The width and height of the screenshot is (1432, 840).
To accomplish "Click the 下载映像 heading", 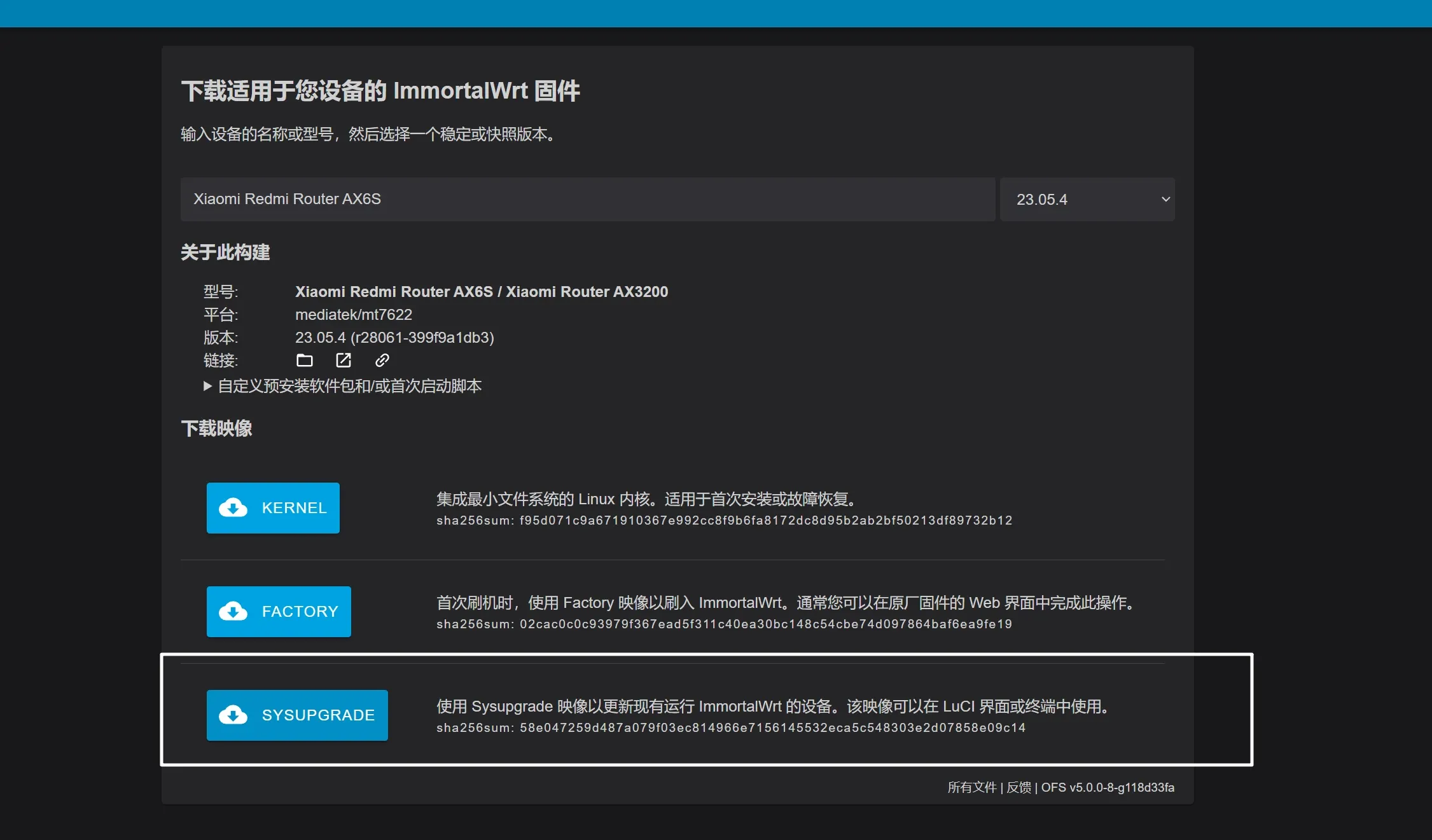I will [216, 429].
